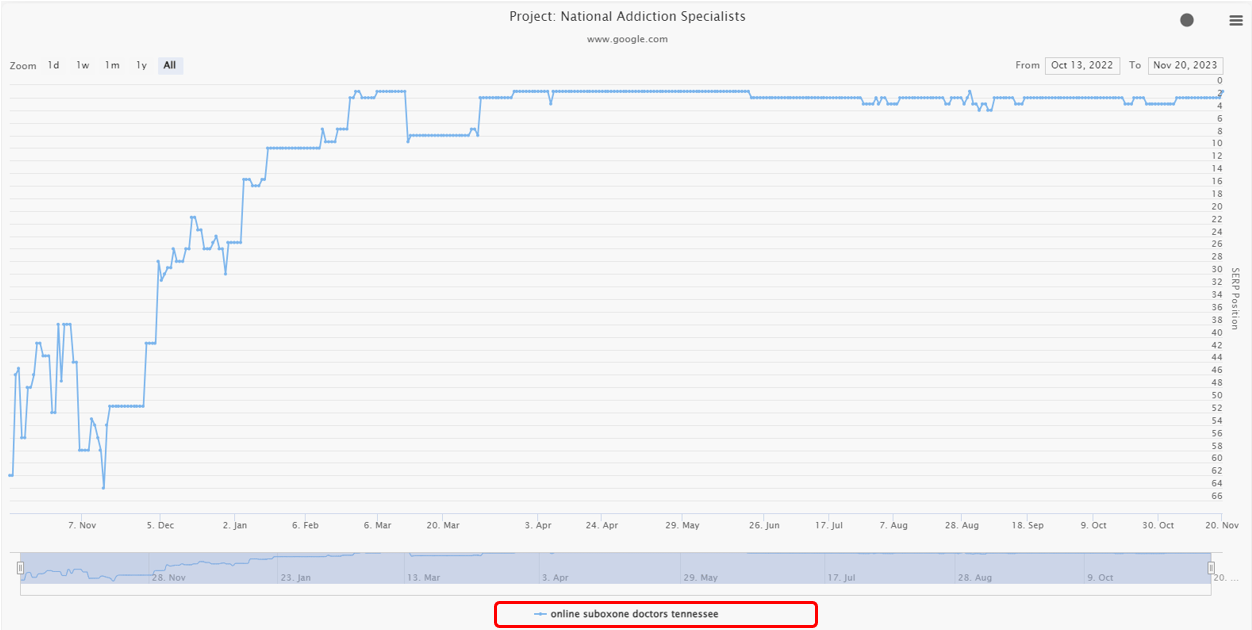This screenshot has height=630, width=1252.
Task: Click the 28. Aug x-axis label
Action: [x=961, y=525]
